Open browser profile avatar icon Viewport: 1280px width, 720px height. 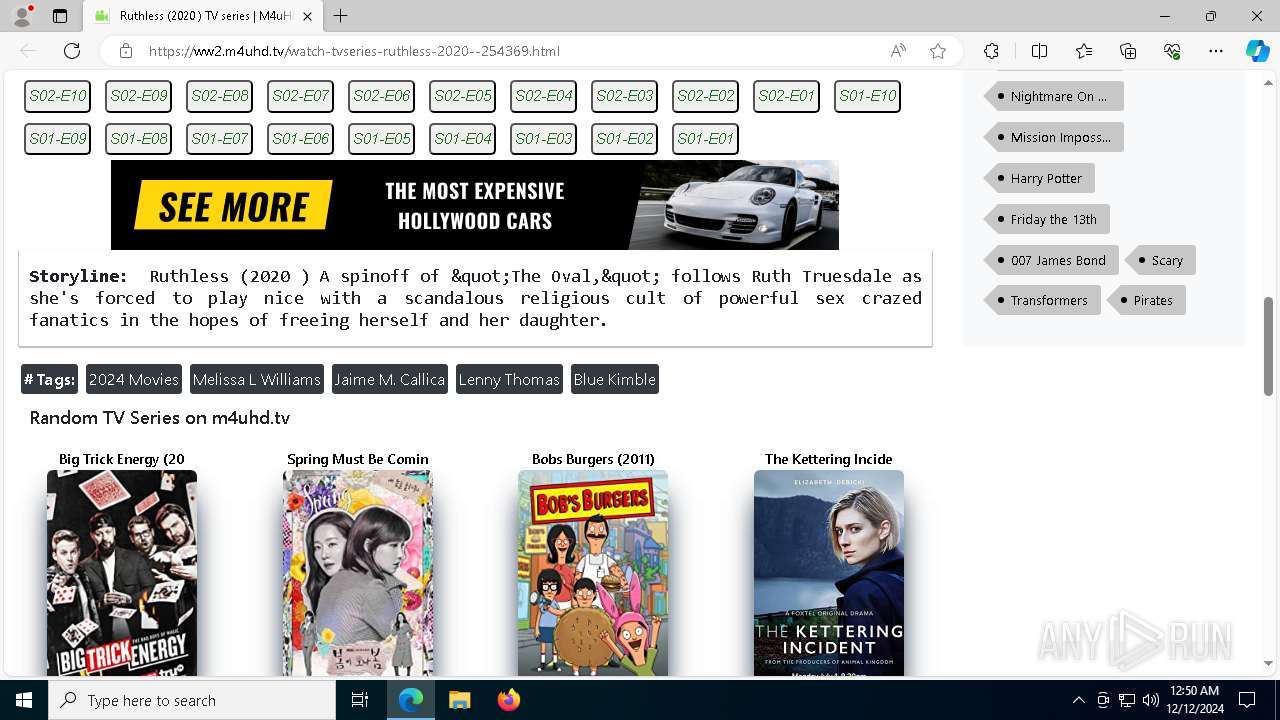point(22,16)
